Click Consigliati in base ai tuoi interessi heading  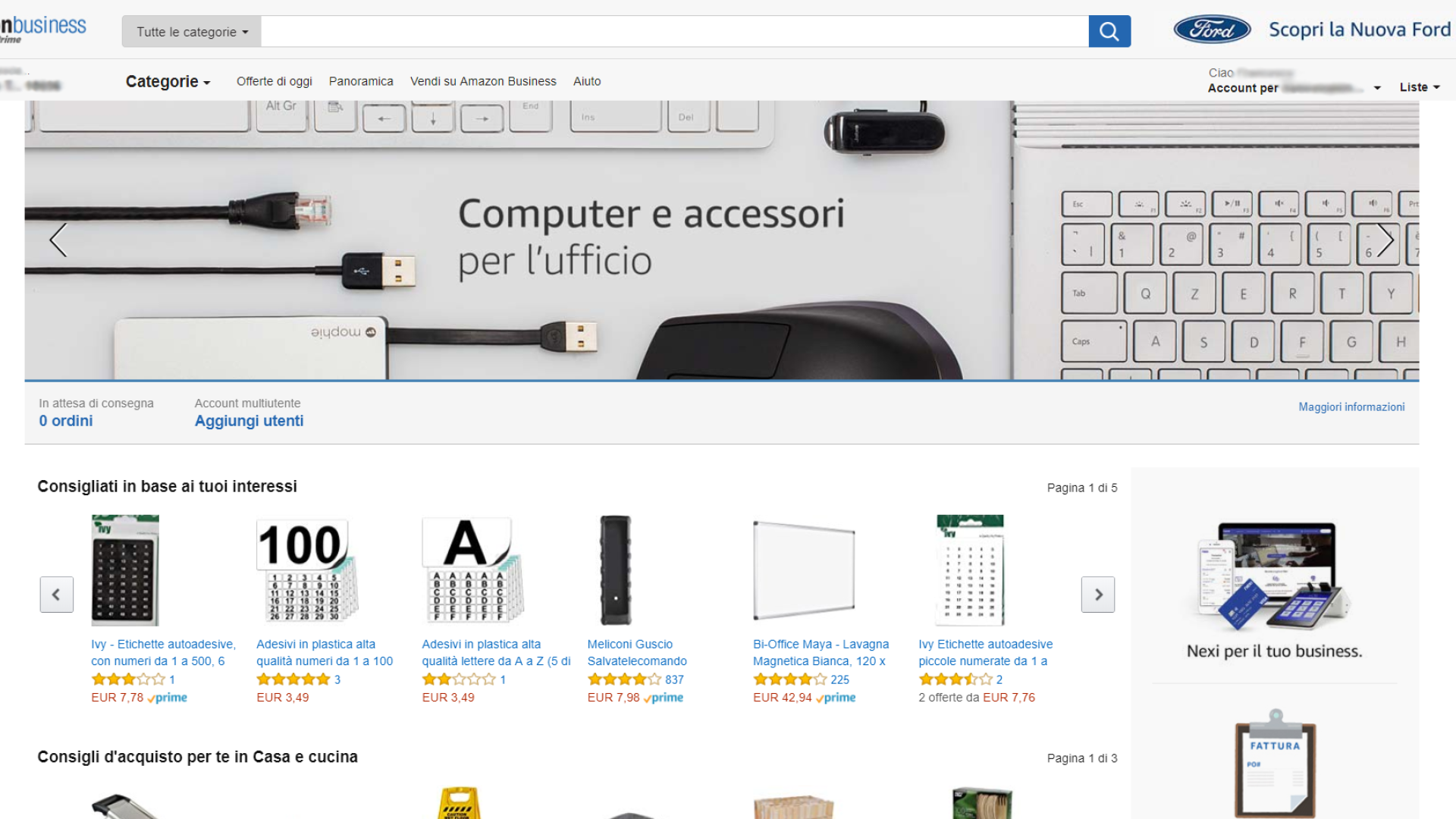click(x=167, y=486)
